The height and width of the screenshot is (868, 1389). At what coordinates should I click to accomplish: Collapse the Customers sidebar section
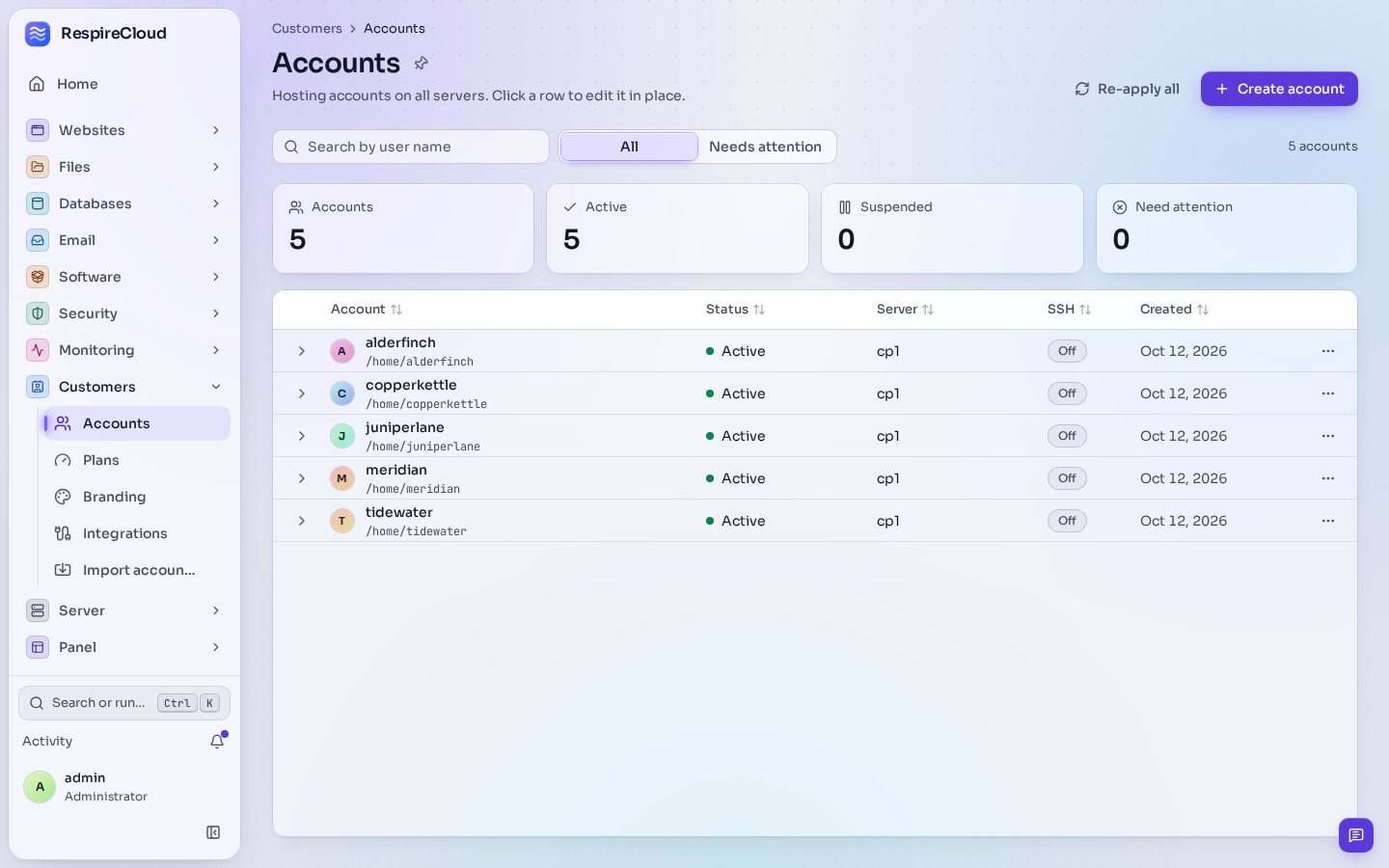(124, 387)
